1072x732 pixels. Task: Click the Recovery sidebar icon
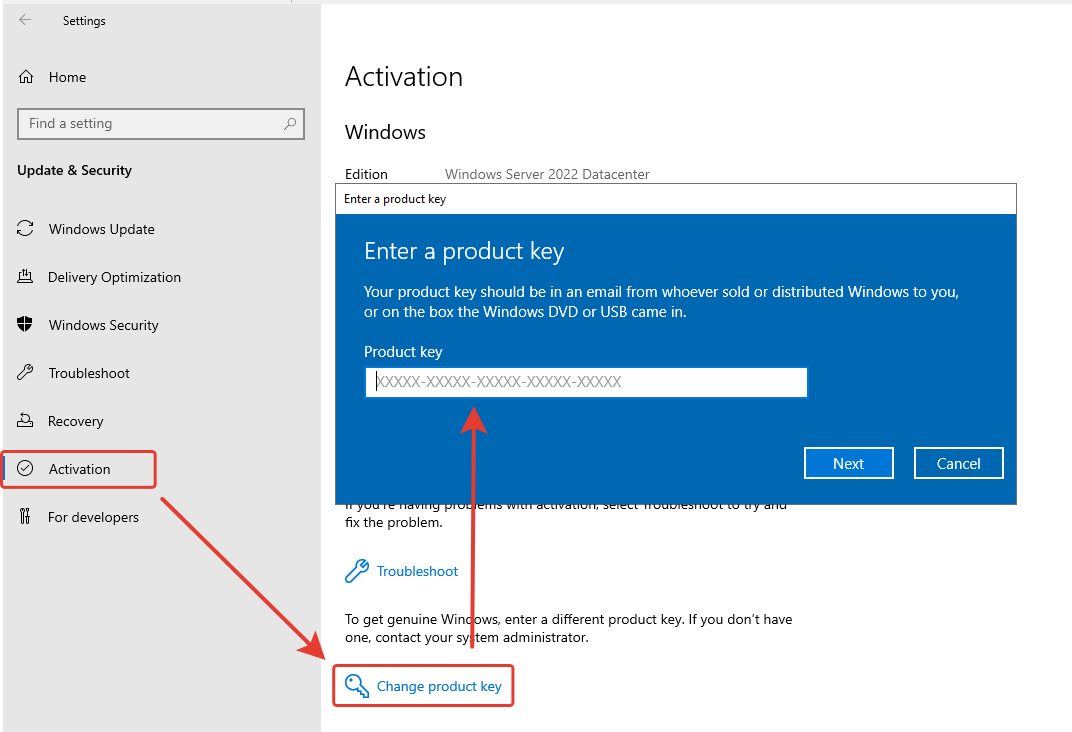pyautogui.click(x=26, y=421)
